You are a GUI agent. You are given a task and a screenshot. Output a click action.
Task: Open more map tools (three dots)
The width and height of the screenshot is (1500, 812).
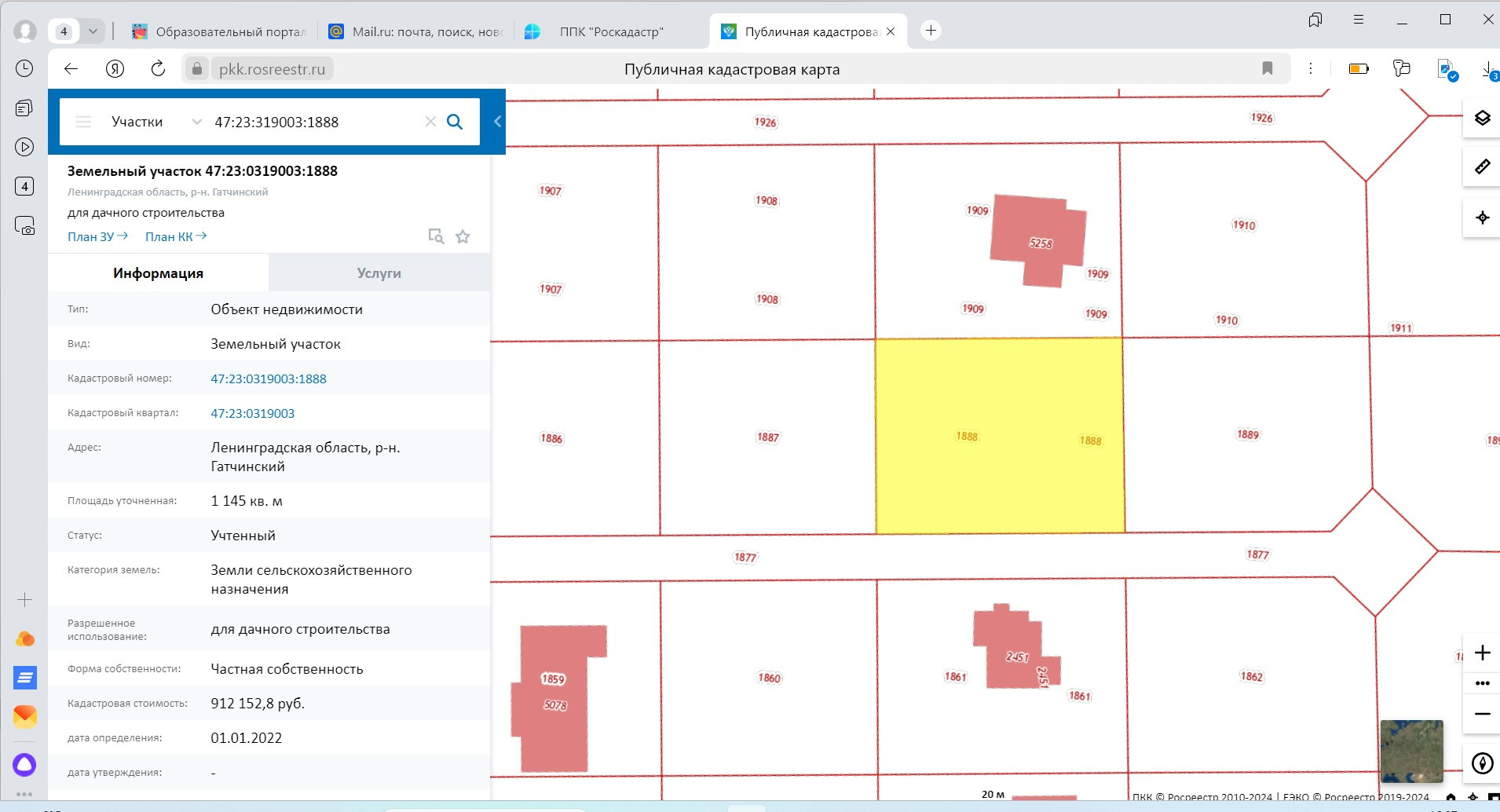pos(1482,683)
